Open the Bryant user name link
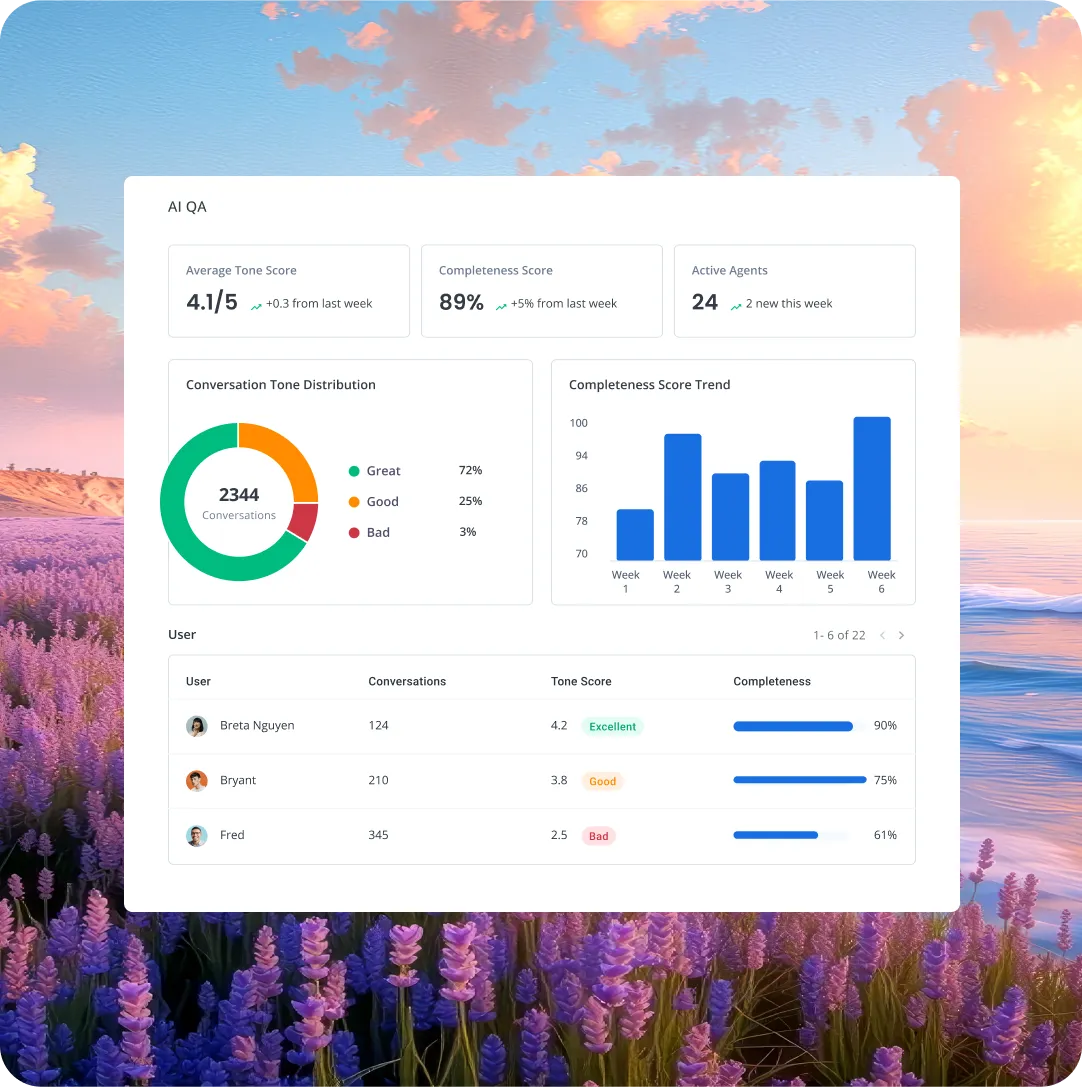The image size is (1082, 1087). 238,780
